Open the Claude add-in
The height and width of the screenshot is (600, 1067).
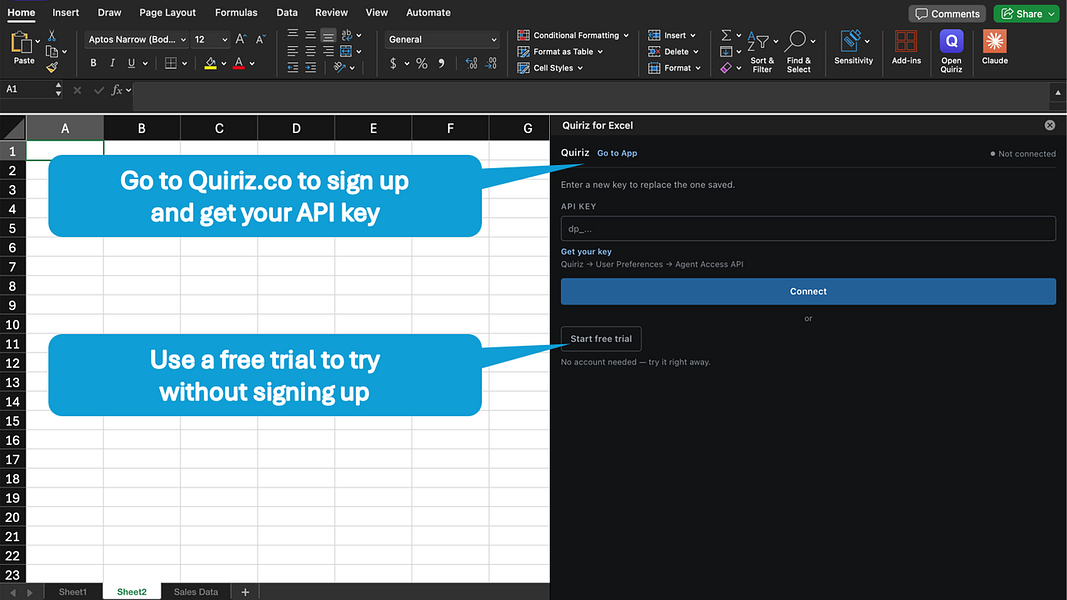click(x=995, y=48)
